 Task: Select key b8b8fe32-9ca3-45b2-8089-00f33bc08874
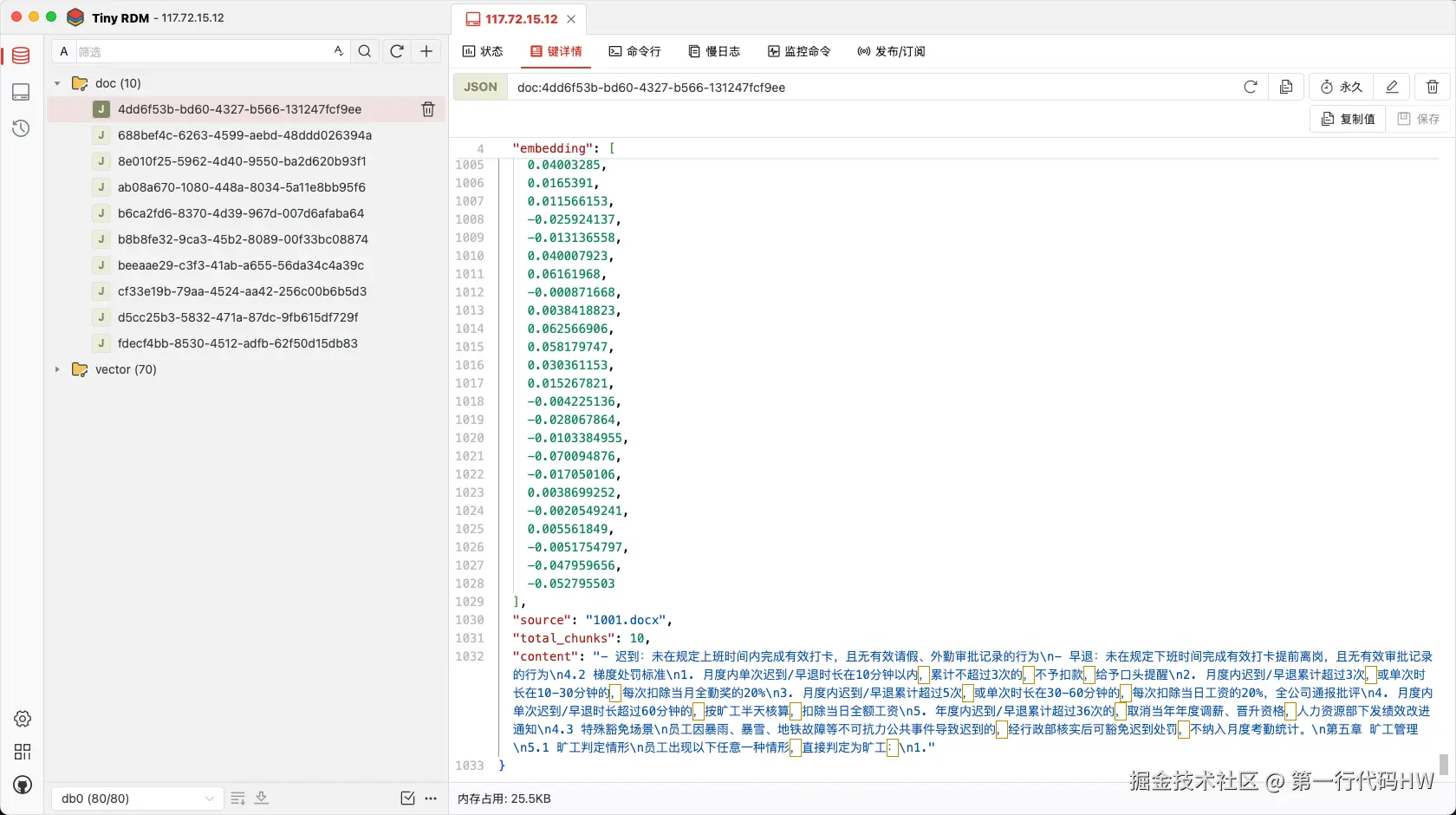pyautogui.click(x=244, y=239)
